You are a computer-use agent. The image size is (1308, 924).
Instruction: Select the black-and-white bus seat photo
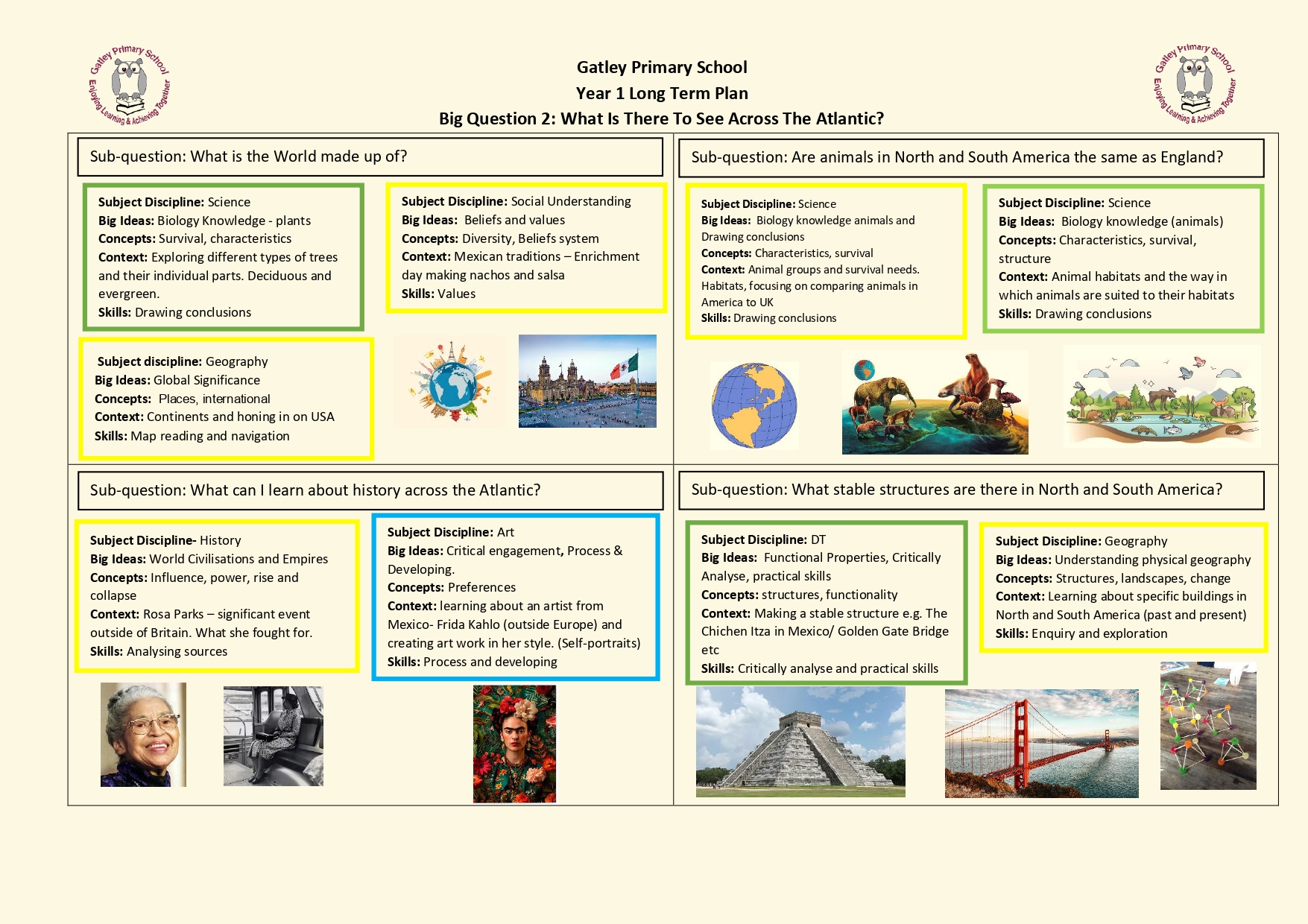click(273, 735)
